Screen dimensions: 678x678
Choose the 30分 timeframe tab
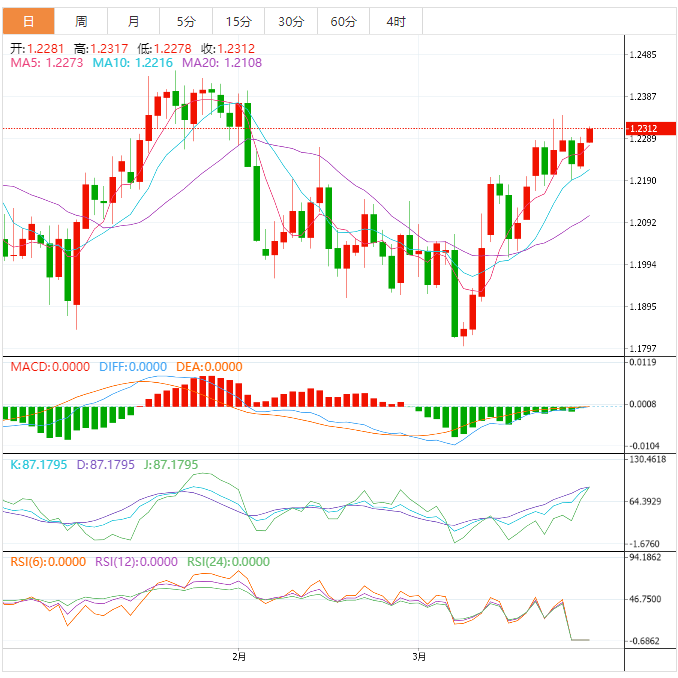click(291, 21)
